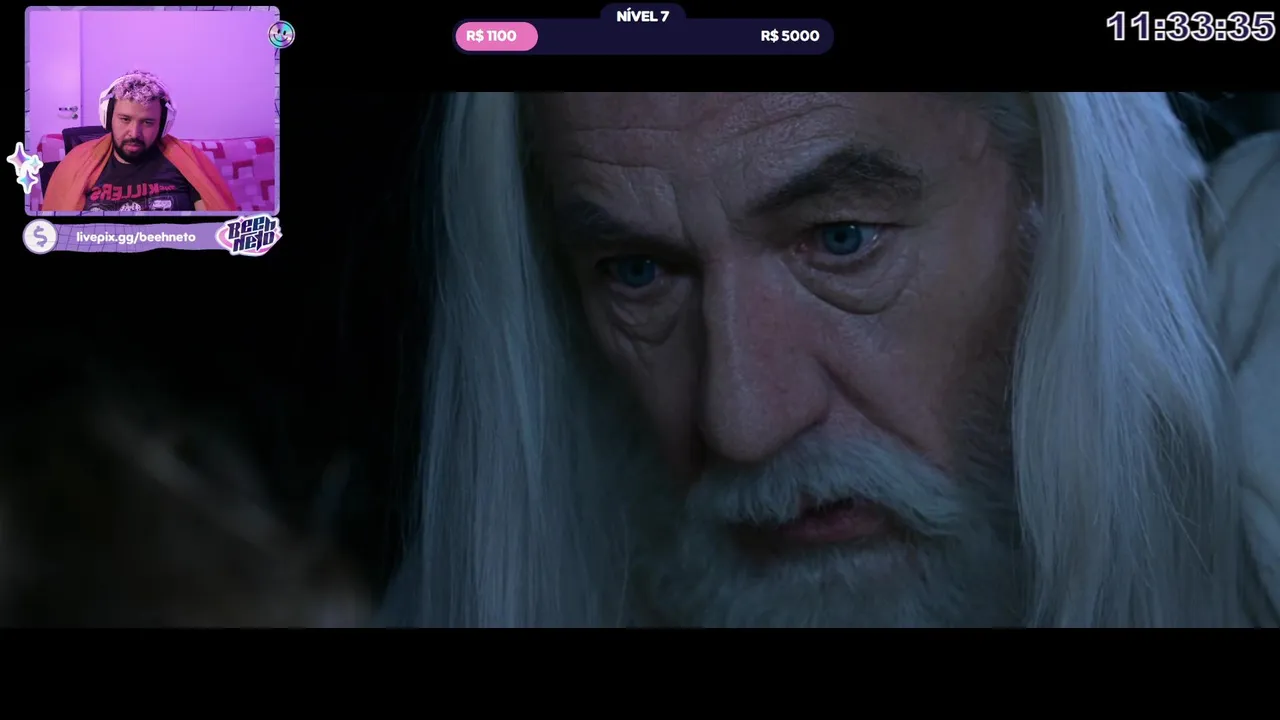
Task: Click the NÍVEL 7 level label
Action: point(642,16)
